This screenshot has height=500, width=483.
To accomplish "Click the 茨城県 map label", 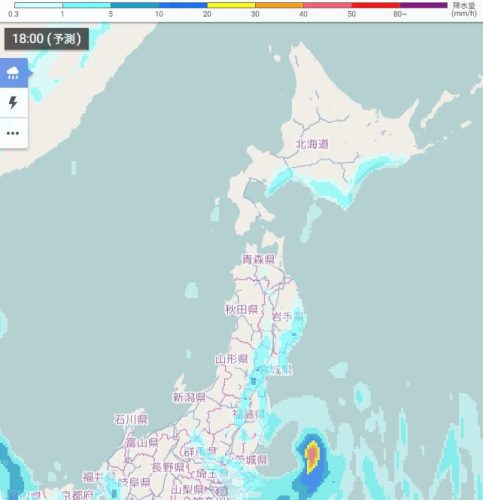I will point(251,460).
